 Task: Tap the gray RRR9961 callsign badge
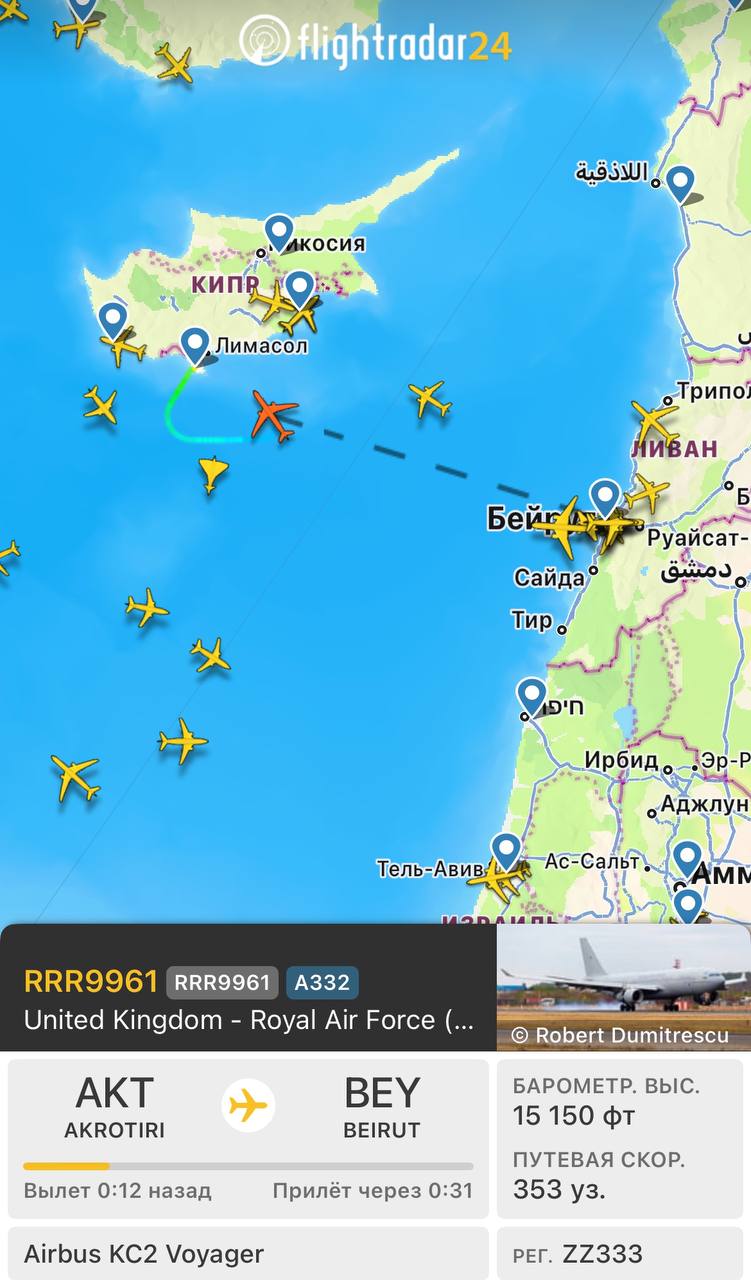pos(222,982)
